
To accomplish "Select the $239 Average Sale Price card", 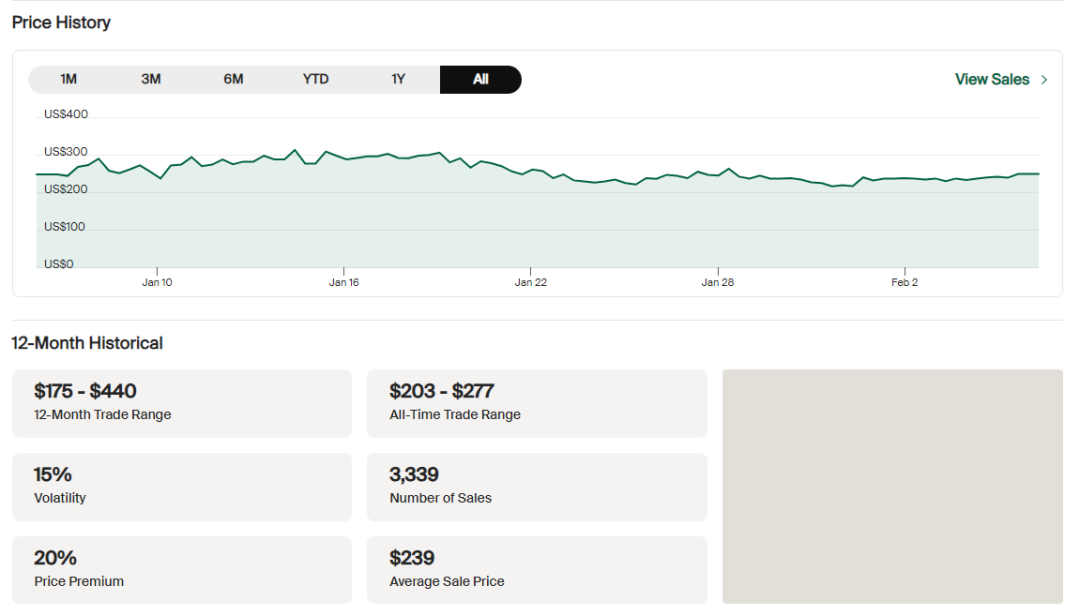I will click(x=537, y=570).
